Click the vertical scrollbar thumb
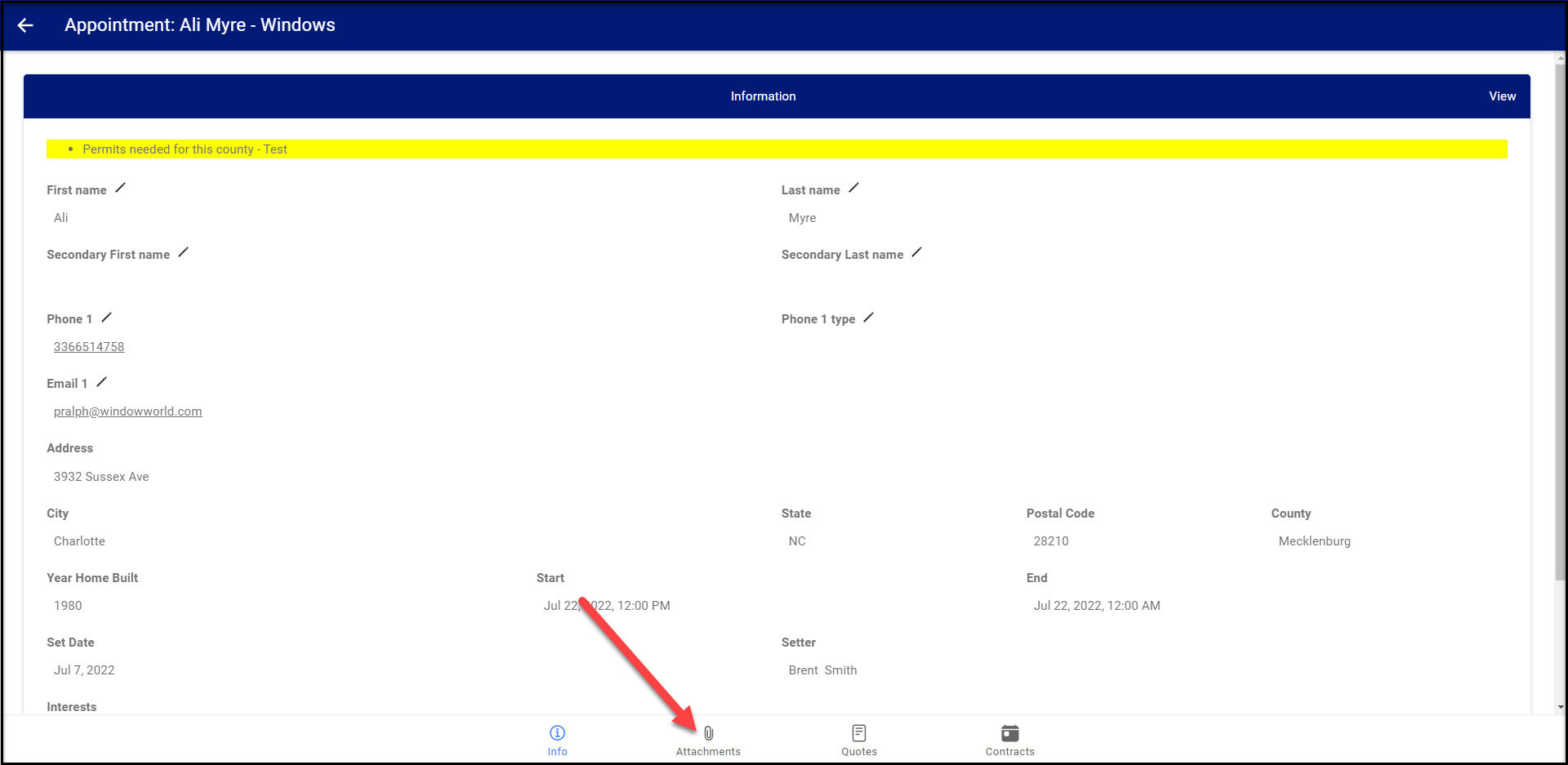Viewport: 1568px width, 765px height. pos(1561,322)
